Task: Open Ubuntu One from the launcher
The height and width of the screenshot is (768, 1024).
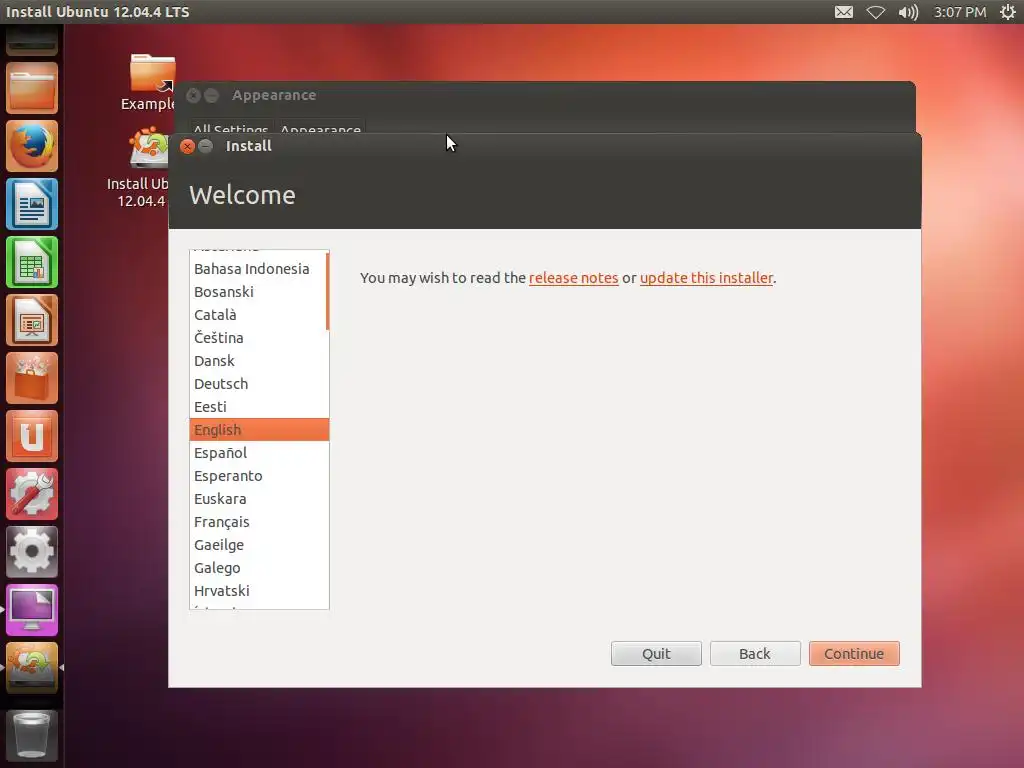Action: (x=31, y=436)
